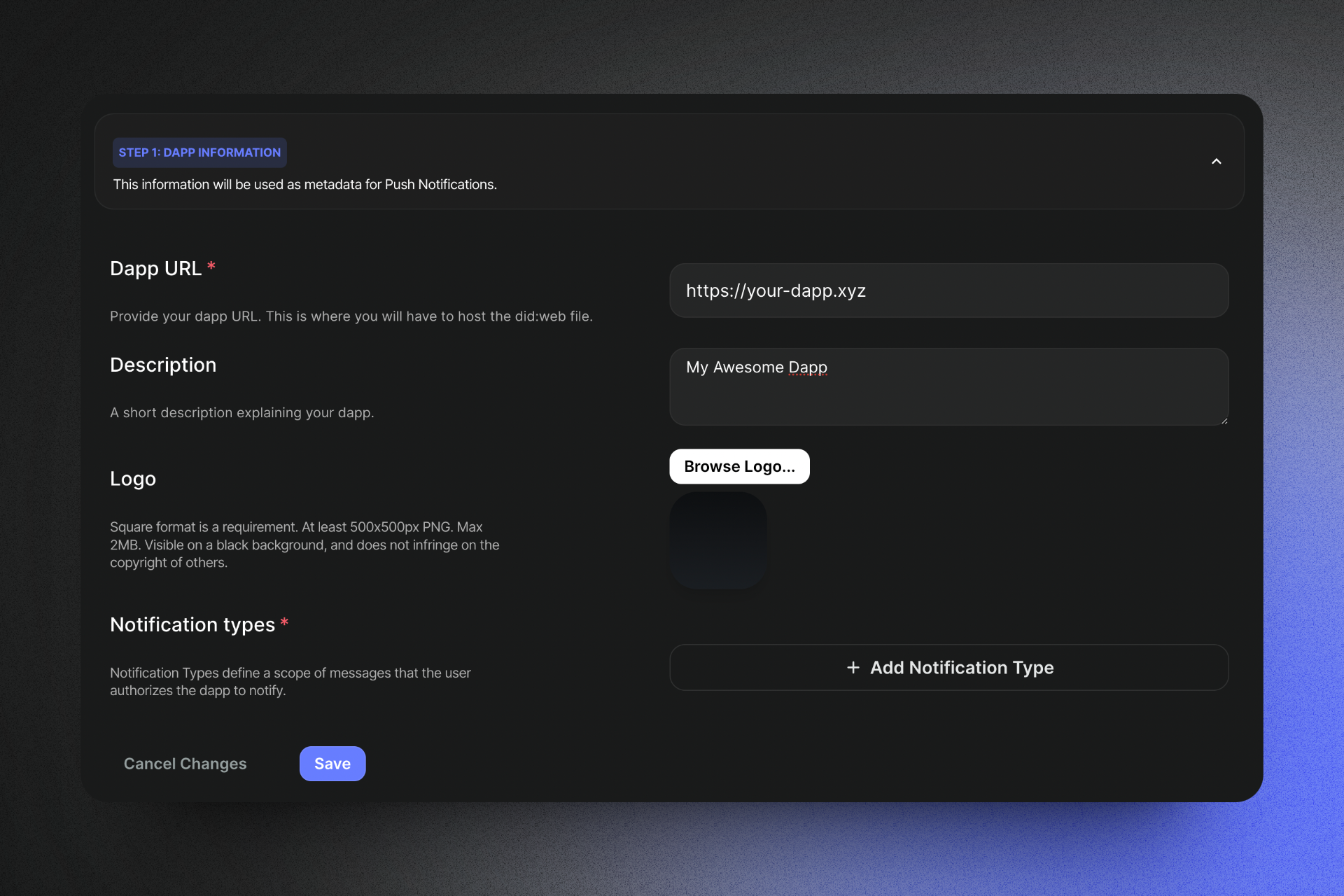The width and height of the screenshot is (1344, 896).
Task: Click the Description heading label
Action: click(x=163, y=365)
